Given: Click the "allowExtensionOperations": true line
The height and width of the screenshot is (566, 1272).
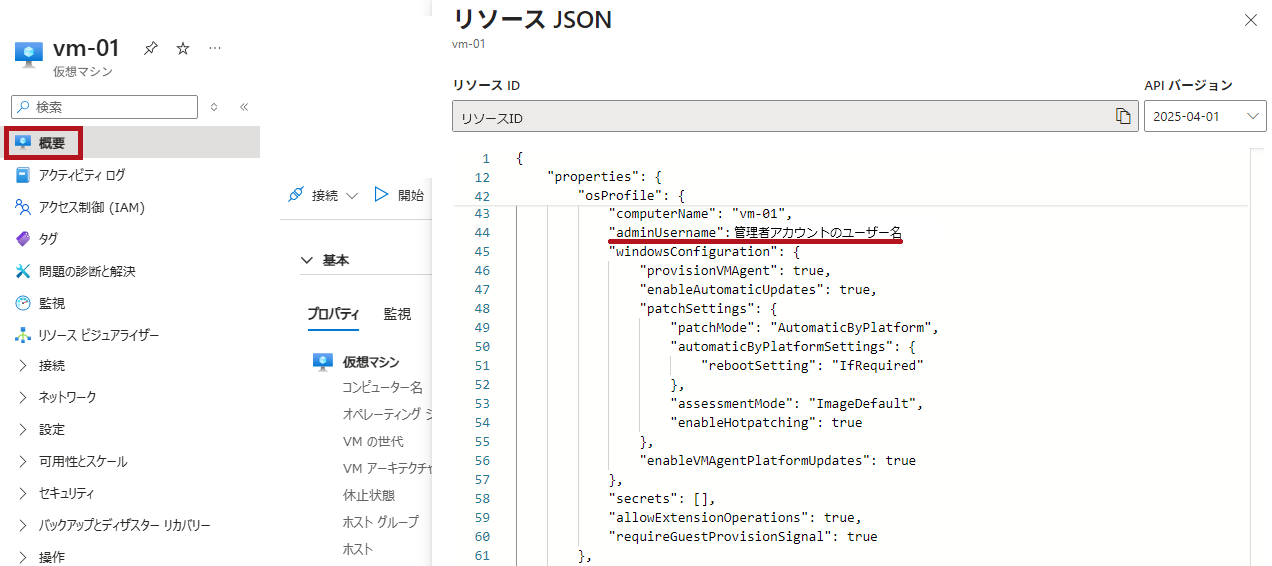Looking at the screenshot, I should click(735, 518).
